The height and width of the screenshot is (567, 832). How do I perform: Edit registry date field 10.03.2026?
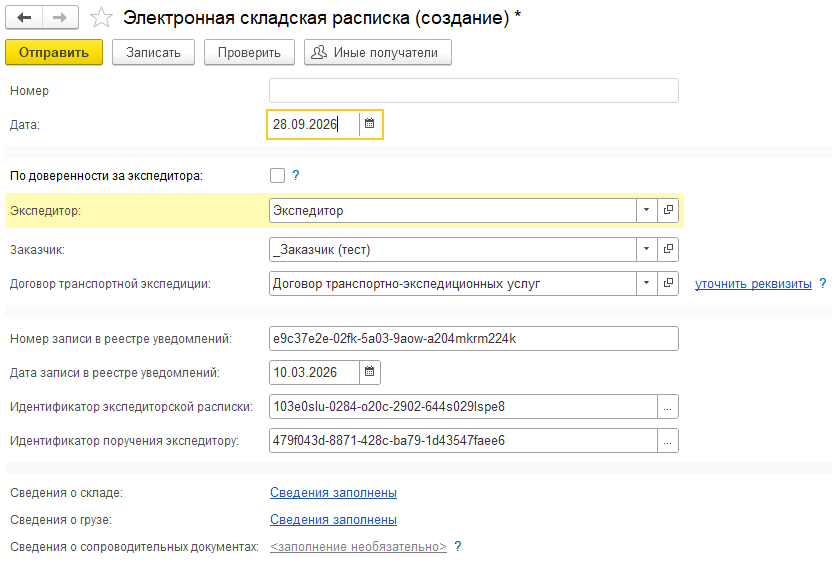click(x=314, y=372)
